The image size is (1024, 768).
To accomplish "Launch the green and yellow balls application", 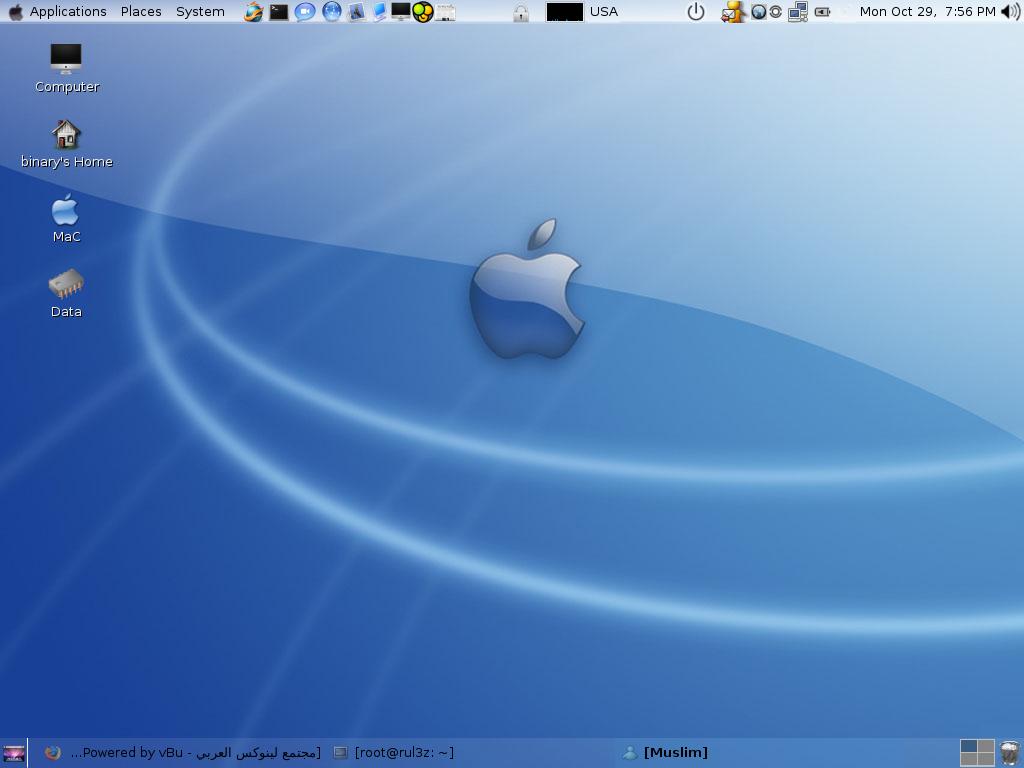I will pos(423,12).
